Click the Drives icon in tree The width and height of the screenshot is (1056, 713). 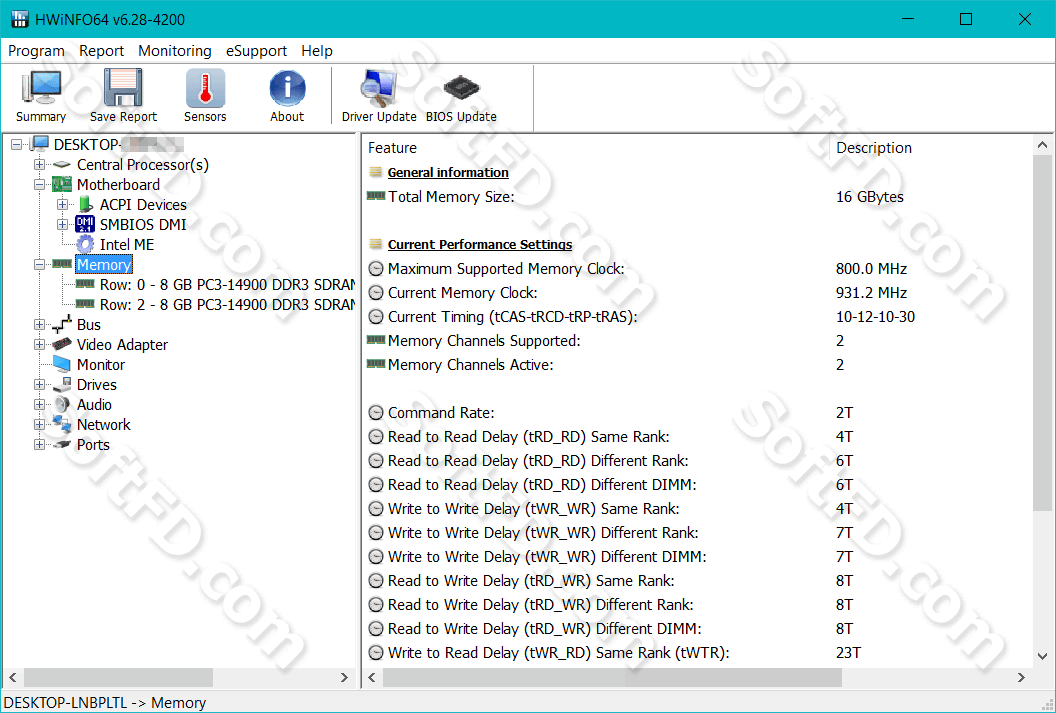click(x=62, y=384)
